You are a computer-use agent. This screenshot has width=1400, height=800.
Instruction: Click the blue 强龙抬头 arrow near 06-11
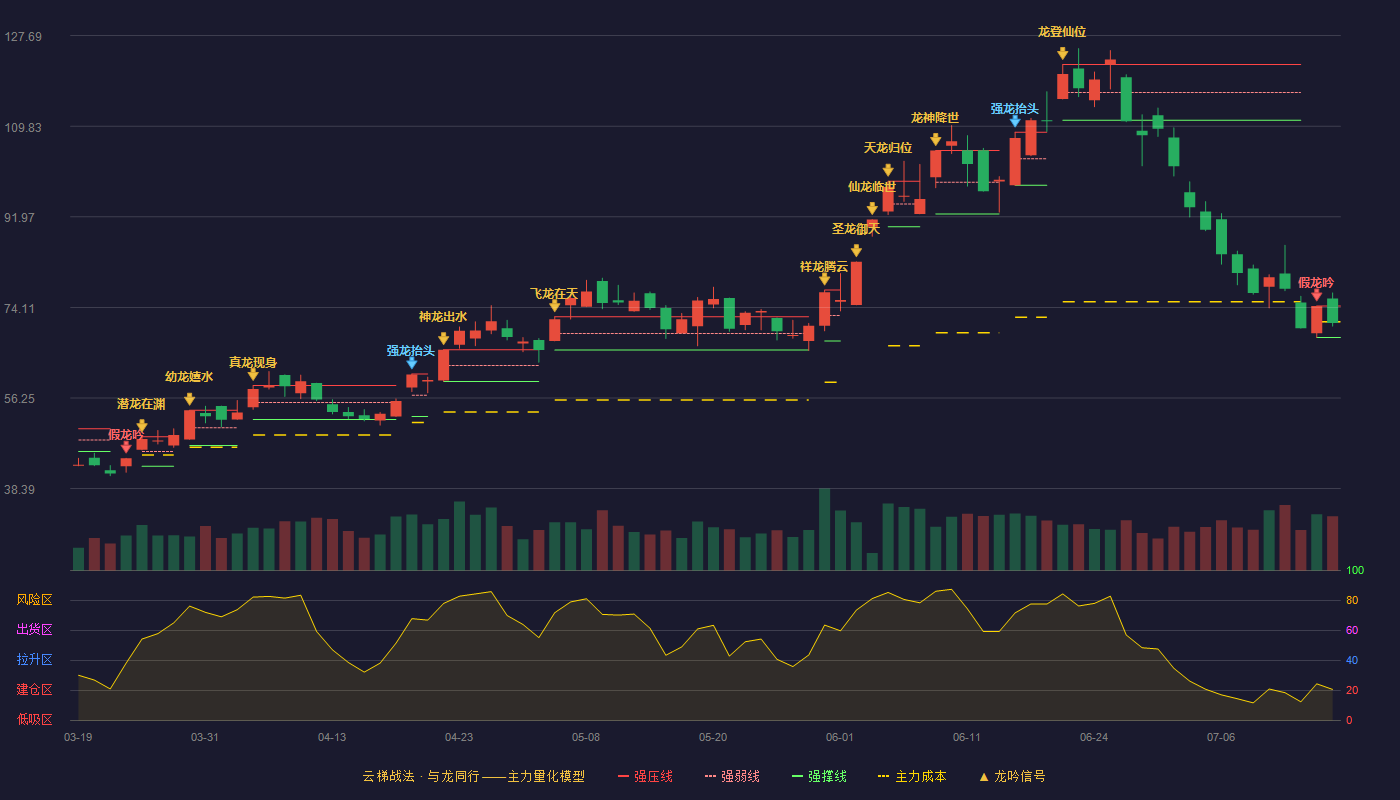point(1015,121)
